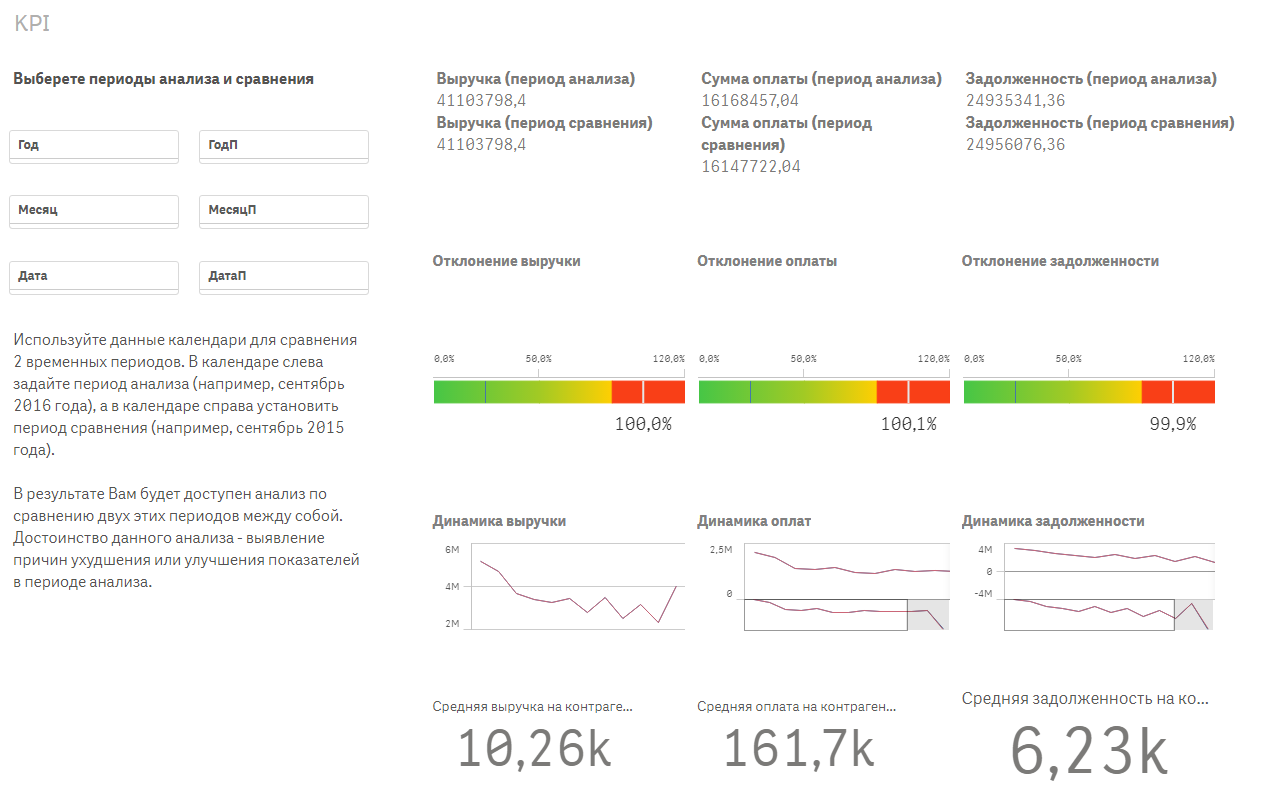This screenshot has width=1277, height=812.
Task: Click the Выручка (период анализа) label
Action: pos(536,79)
